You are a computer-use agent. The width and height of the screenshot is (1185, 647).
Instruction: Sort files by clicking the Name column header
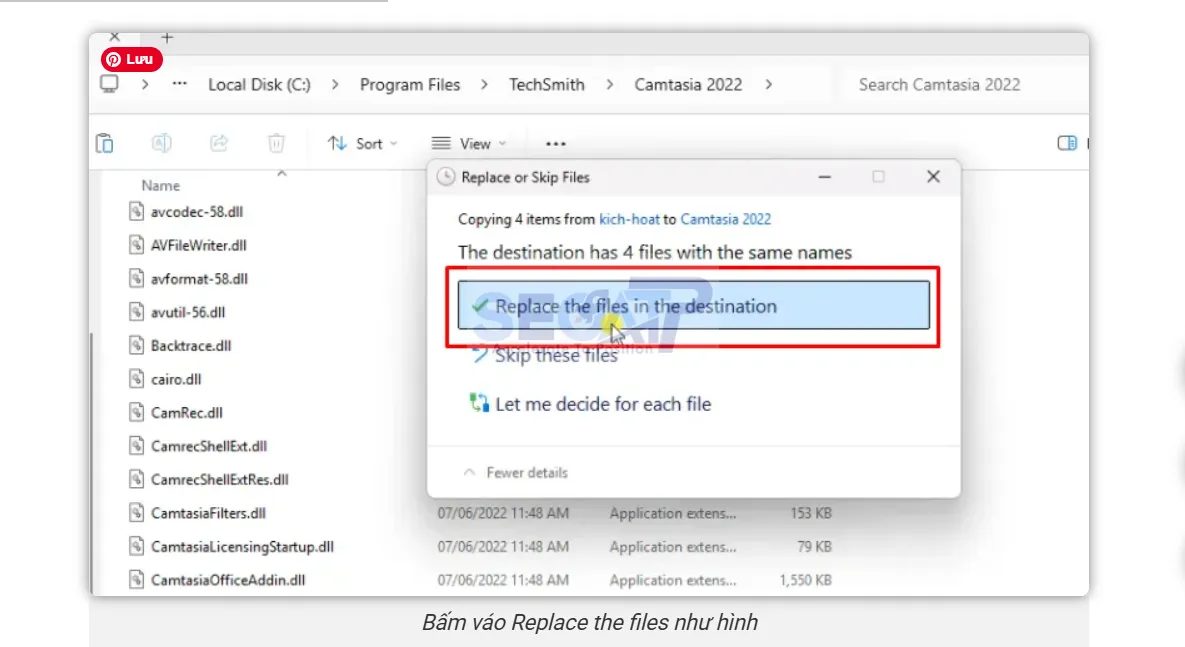[161, 185]
